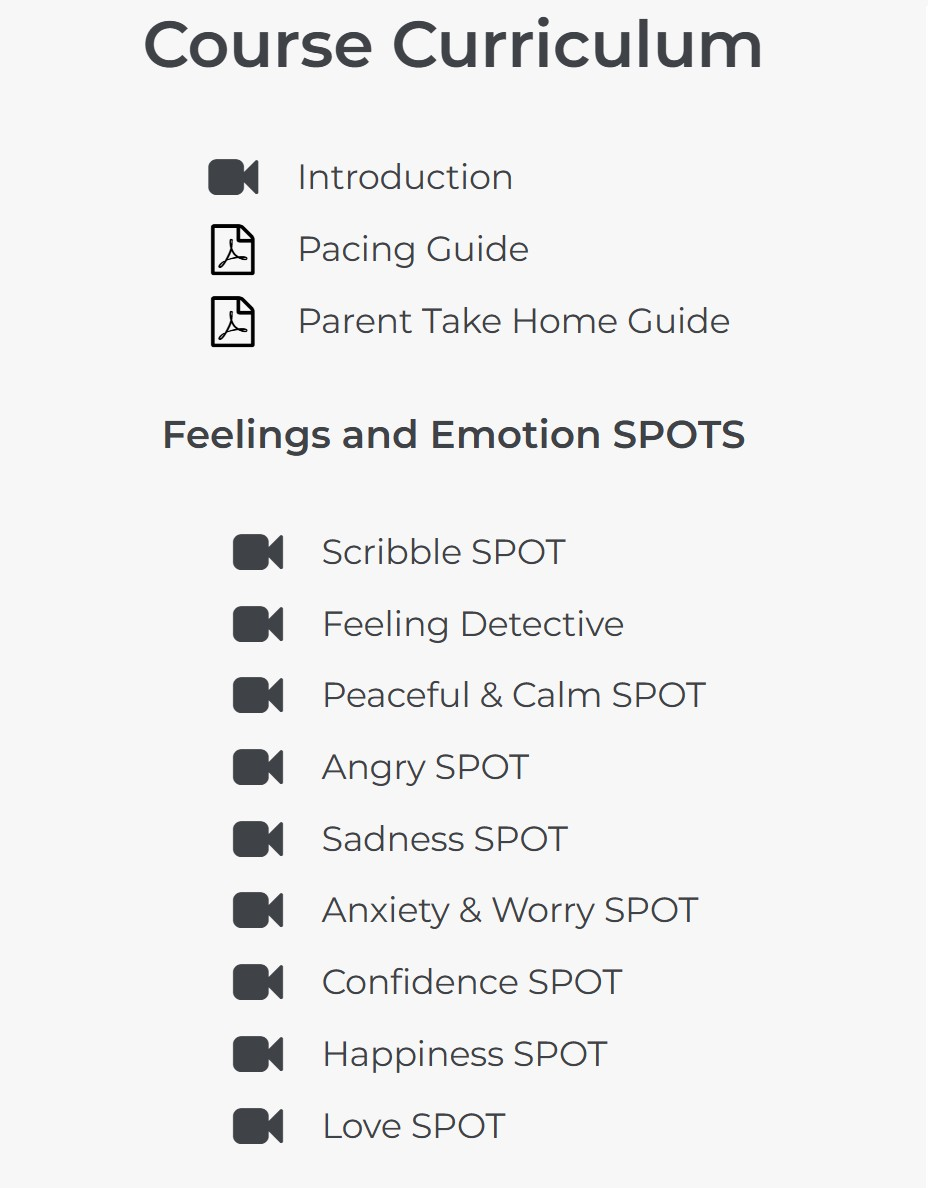Screen dimensions: 928x1188
Task: Select the Confidence SPOT lesson title
Action: (x=471, y=983)
